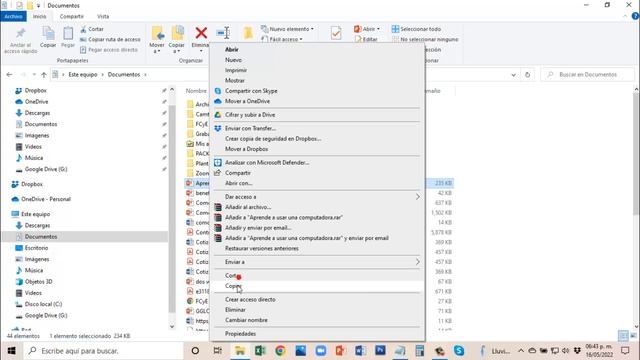Click the Nombre column header
The image size is (640, 360).
(196, 91)
